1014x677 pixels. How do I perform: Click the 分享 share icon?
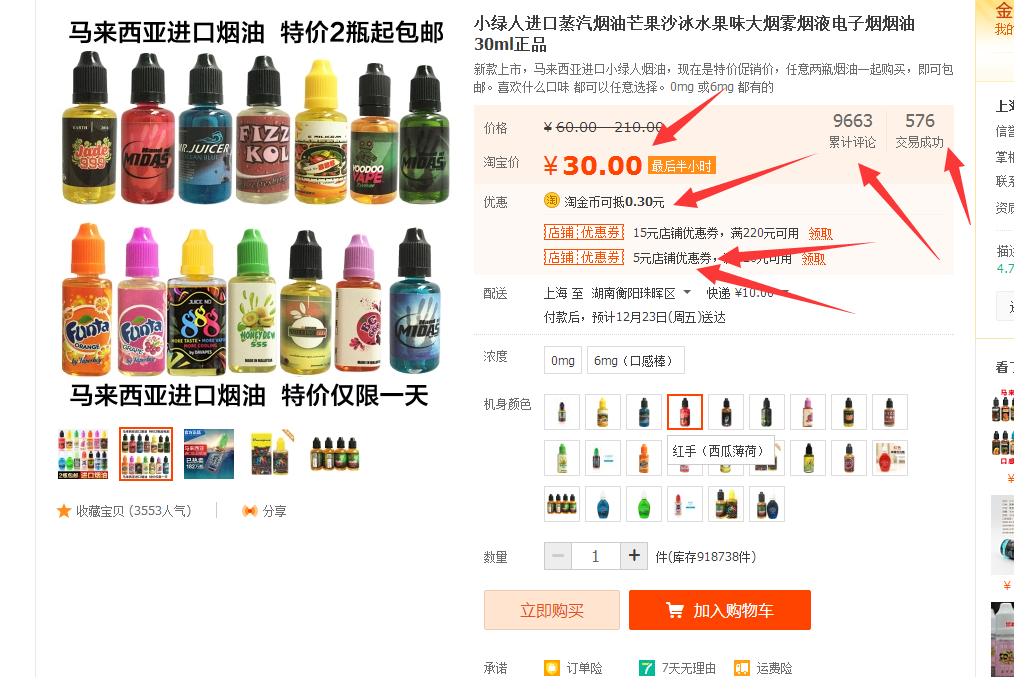coord(250,511)
